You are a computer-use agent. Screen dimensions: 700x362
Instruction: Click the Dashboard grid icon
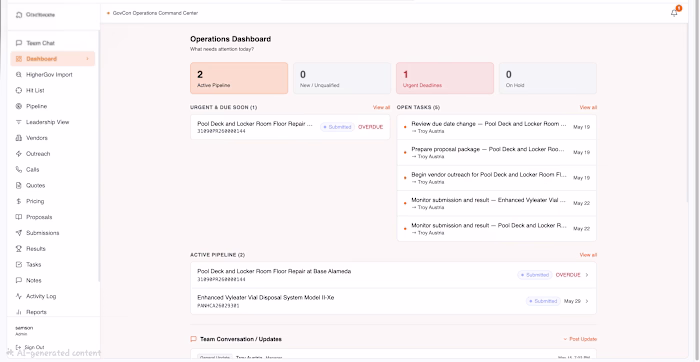pyautogui.click(x=19, y=59)
